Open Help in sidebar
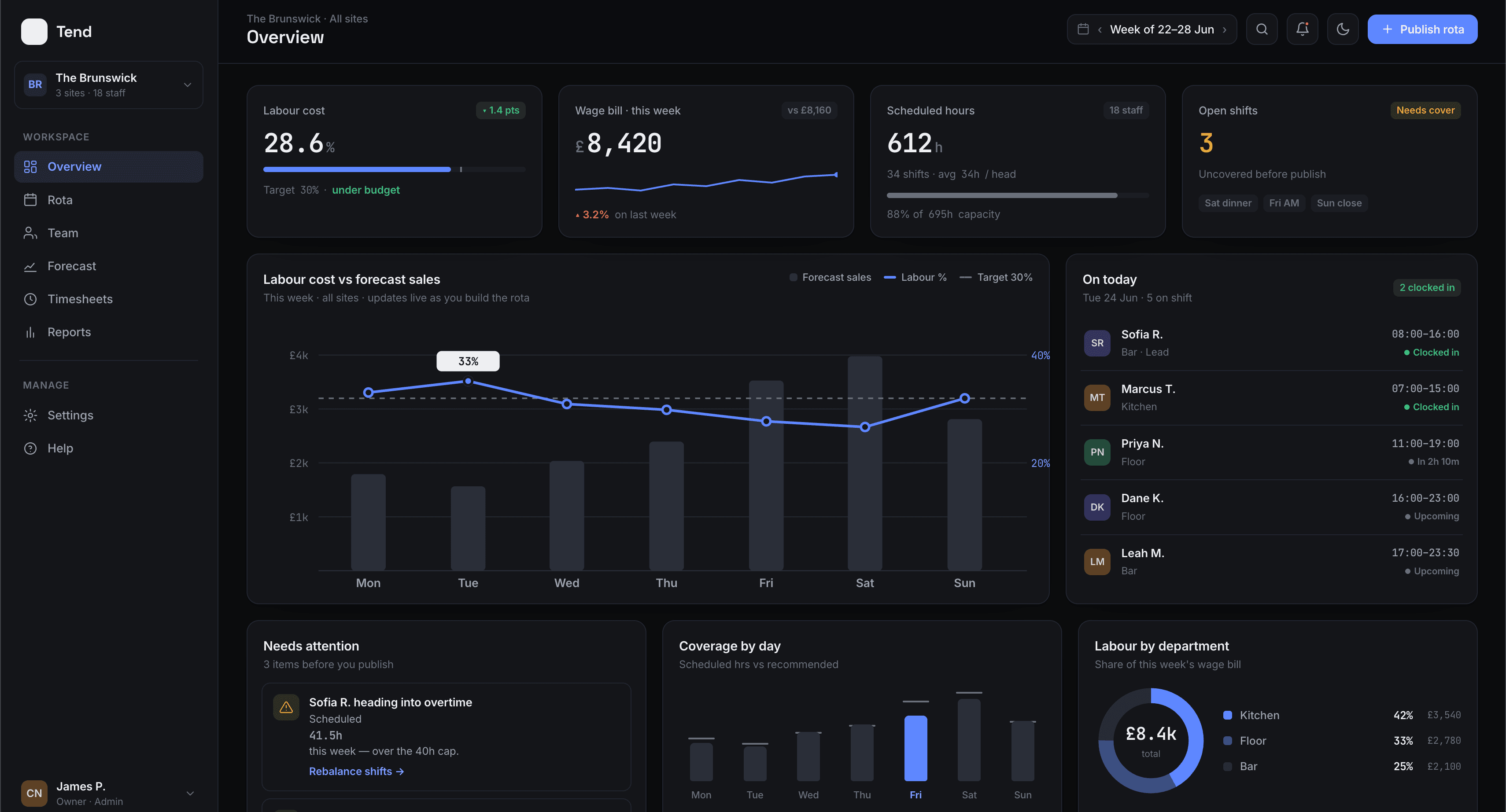1506x812 pixels. (108, 448)
